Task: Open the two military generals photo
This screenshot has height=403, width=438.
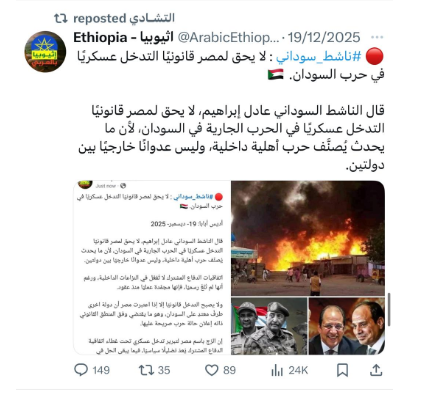Action: coord(269,326)
